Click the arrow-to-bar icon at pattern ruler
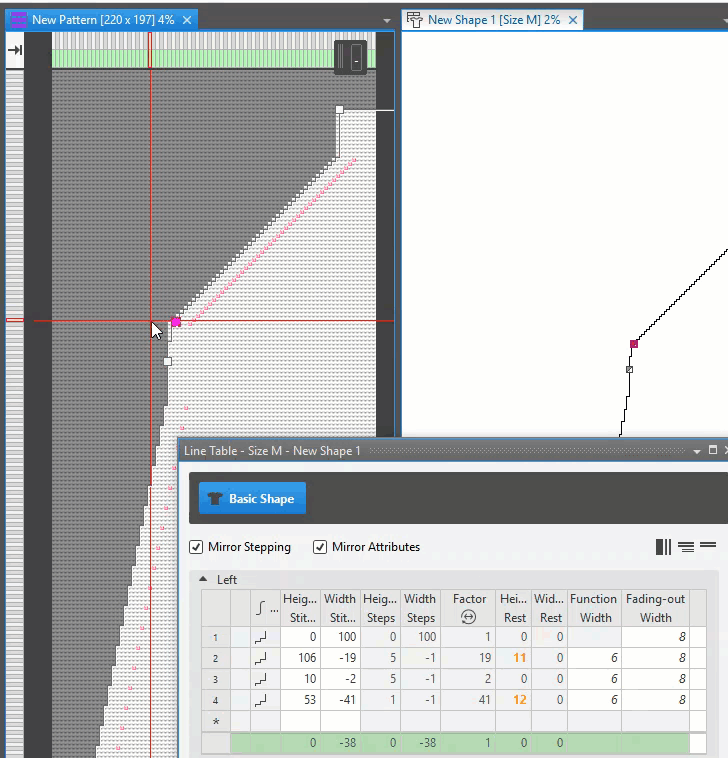 point(15,50)
